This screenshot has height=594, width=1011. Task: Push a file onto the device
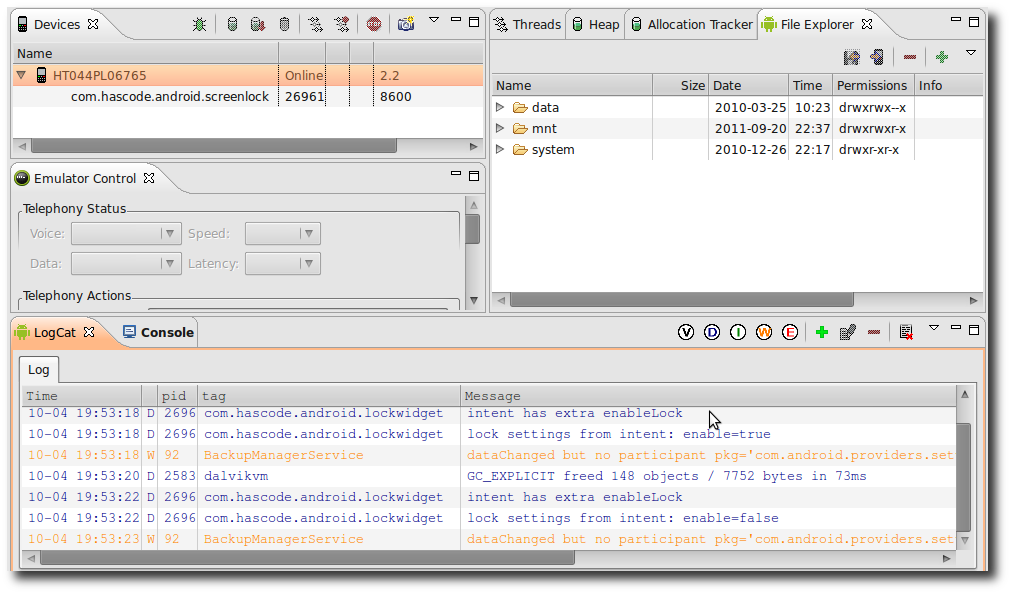point(877,57)
